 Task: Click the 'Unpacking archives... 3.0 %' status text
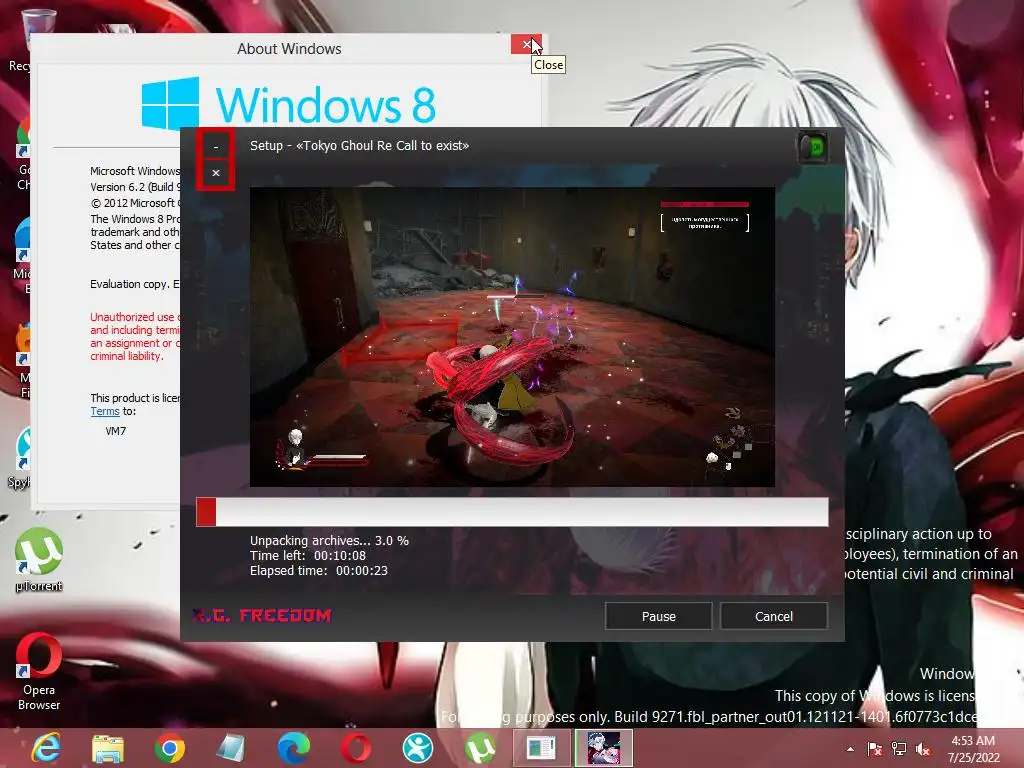click(x=329, y=541)
